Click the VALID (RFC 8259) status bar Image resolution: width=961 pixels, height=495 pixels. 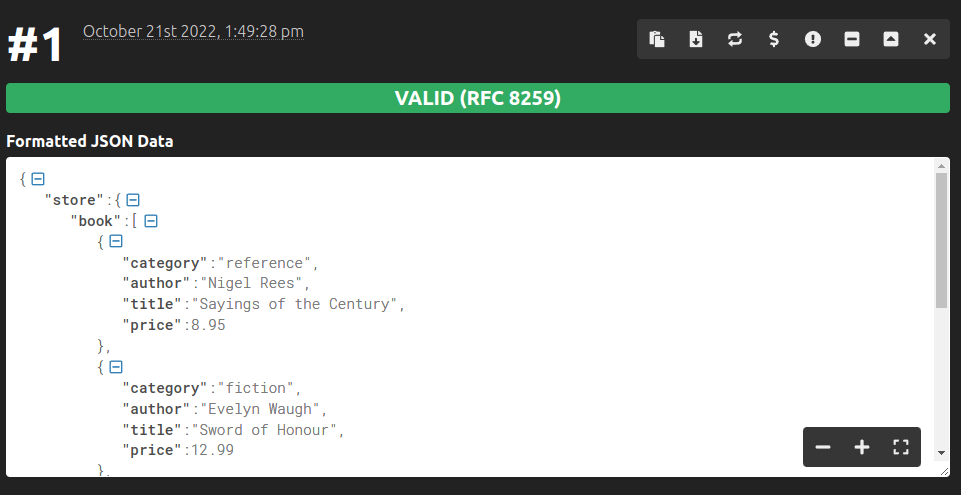click(x=477, y=98)
